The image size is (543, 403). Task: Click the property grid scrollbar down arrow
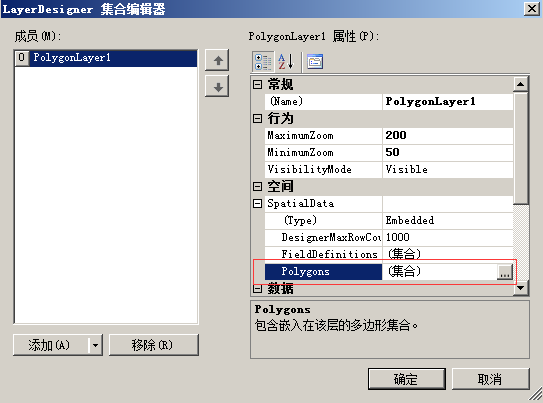521,288
